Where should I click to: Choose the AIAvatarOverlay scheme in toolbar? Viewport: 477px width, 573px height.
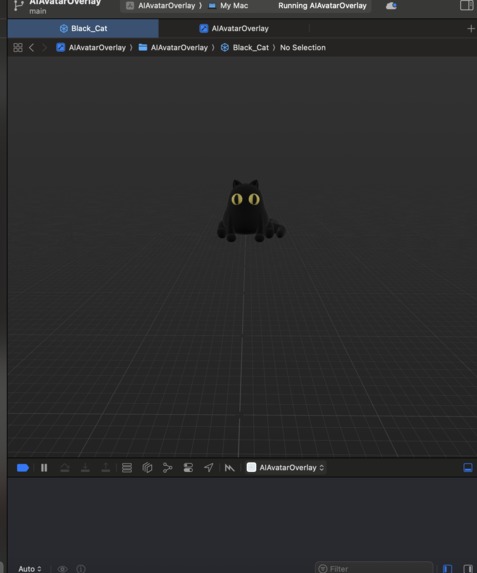pyautogui.click(x=161, y=6)
